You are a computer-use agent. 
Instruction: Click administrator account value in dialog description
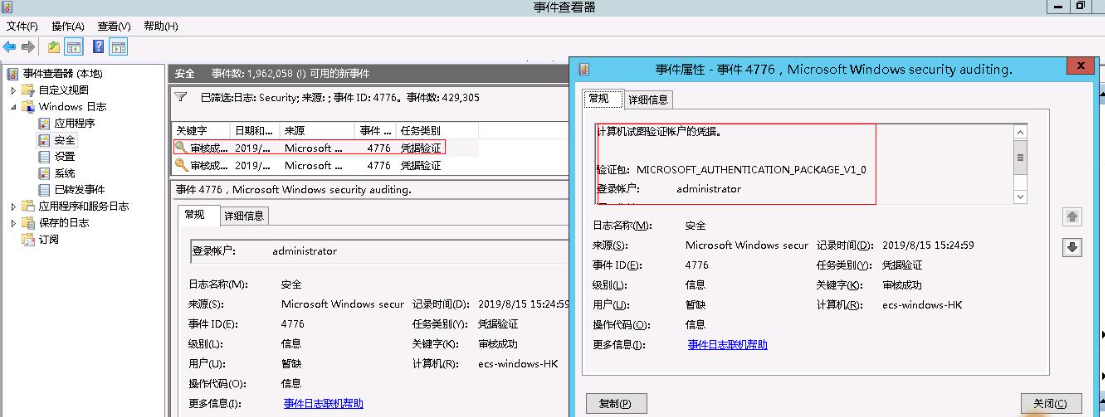tap(708, 189)
